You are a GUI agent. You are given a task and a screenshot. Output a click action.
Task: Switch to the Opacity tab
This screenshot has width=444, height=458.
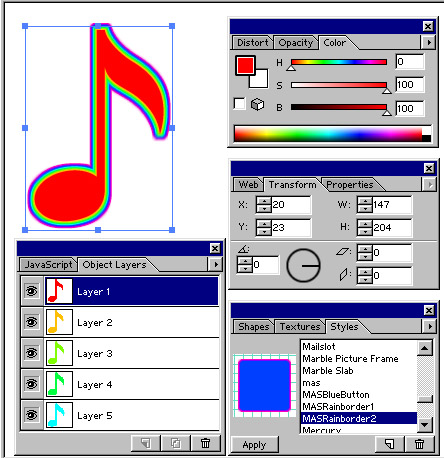296,43
